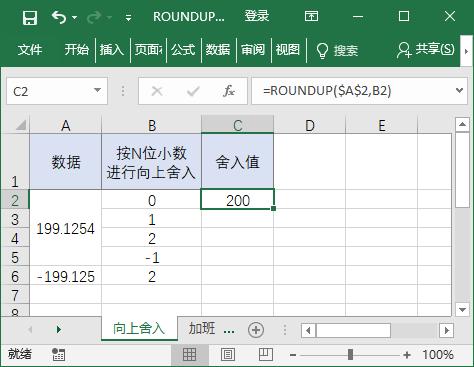Click the 搜索 lightbulb search box
The width and height of the screenshot is (474, 367).
337,51
